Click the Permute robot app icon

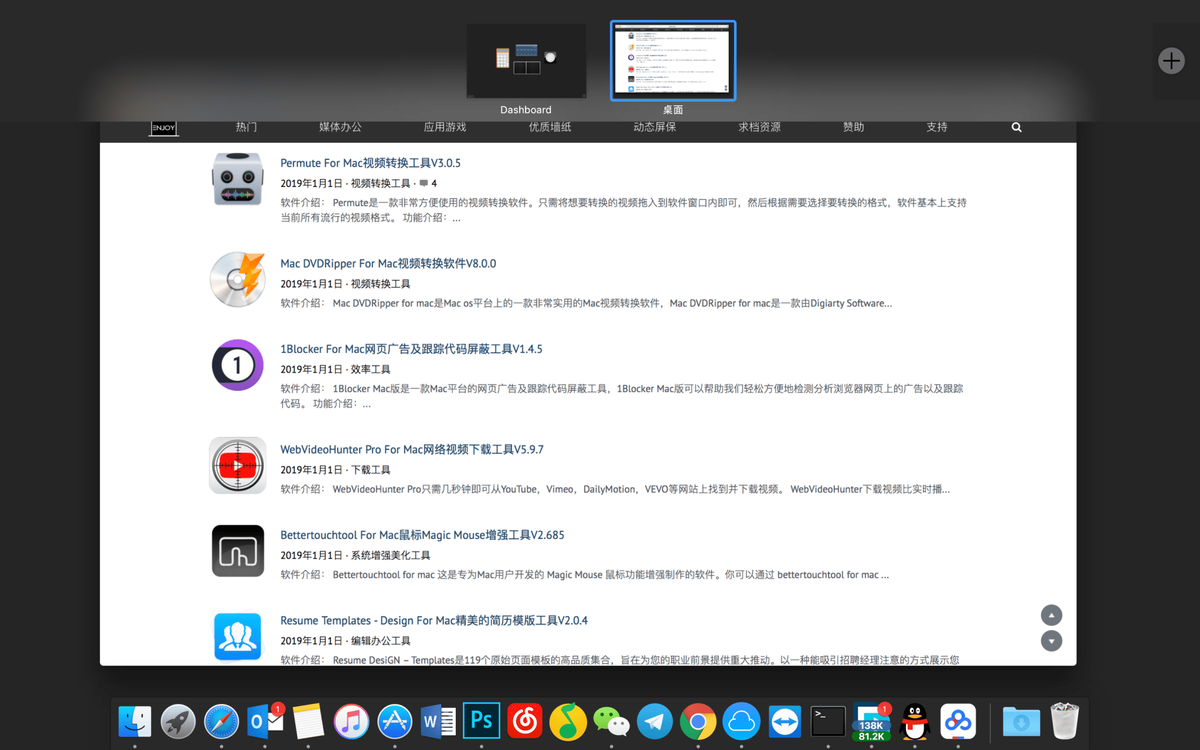pos(237,179)
